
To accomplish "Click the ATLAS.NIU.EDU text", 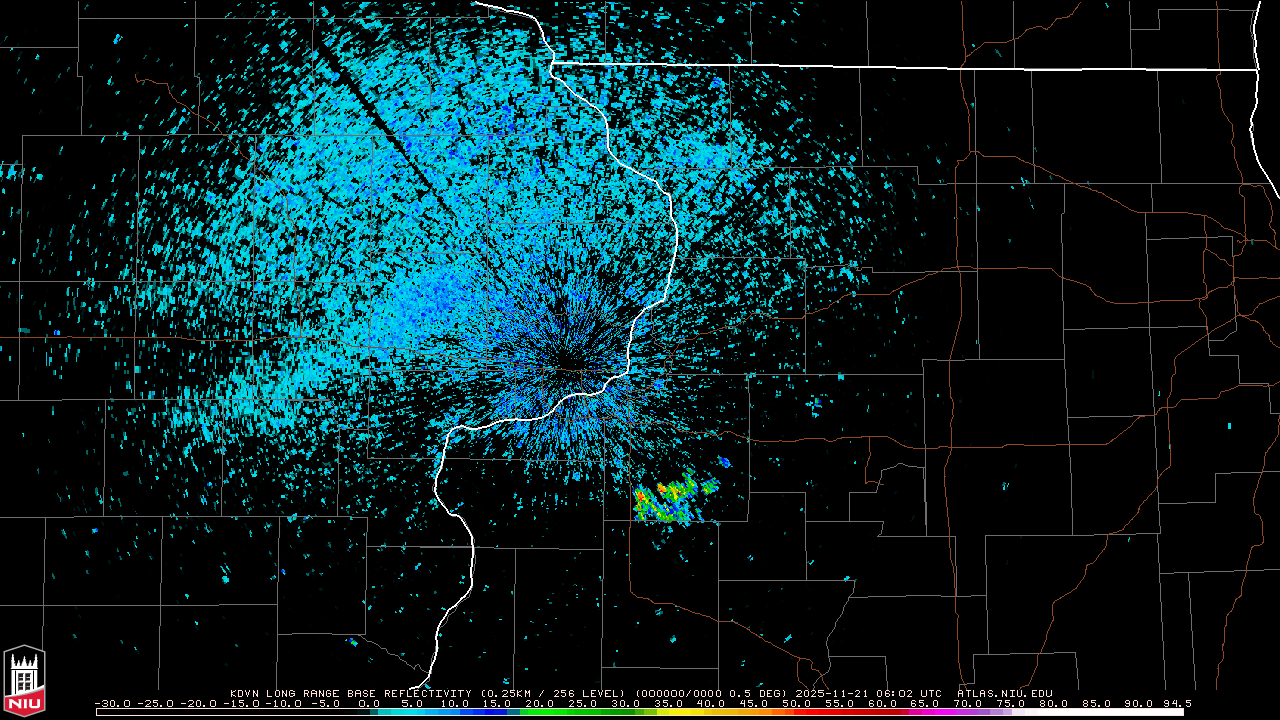I will pos(1004,693).
